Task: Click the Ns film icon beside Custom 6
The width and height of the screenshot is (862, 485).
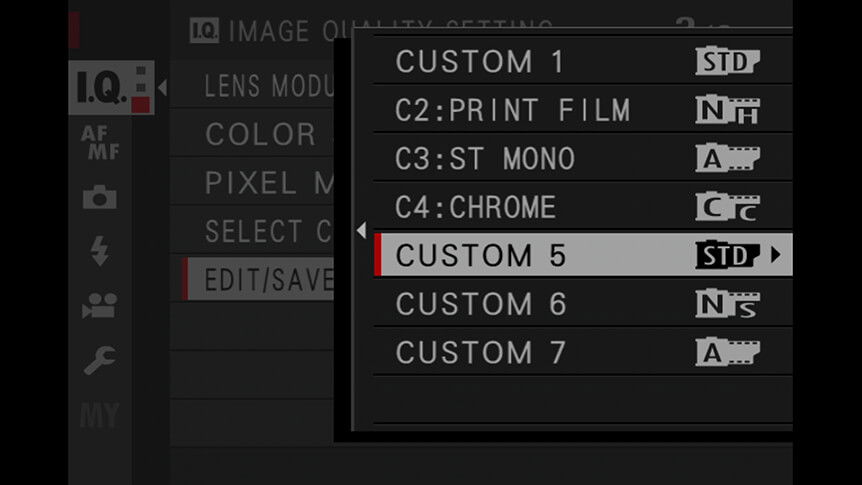Action: 727,304
